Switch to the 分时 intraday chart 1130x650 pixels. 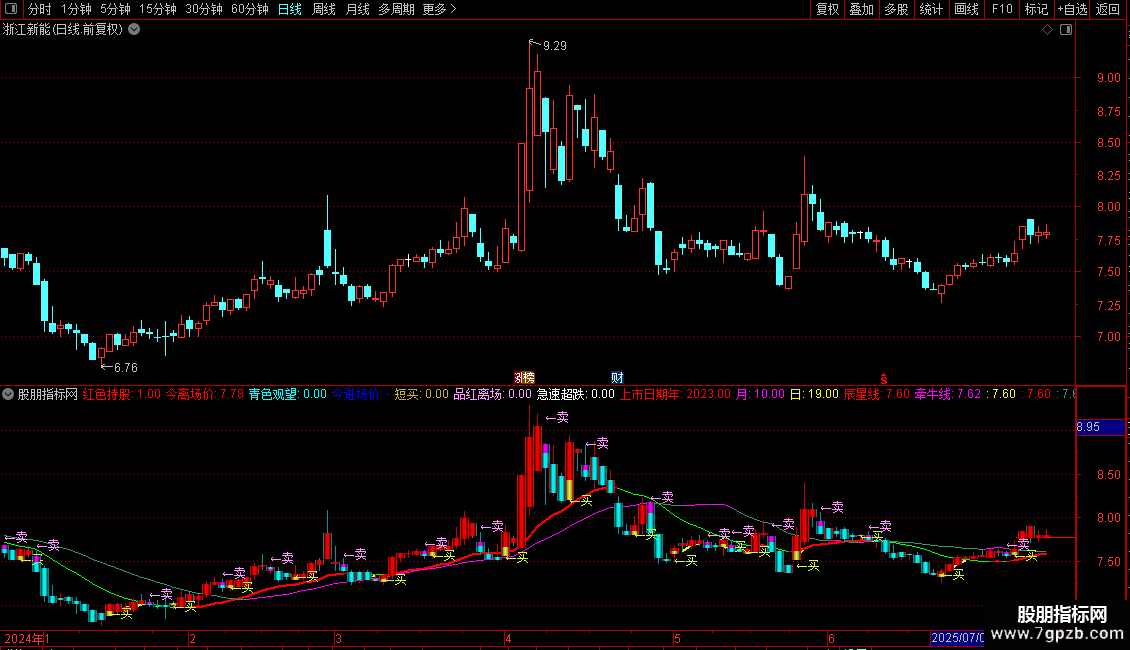pyautogui.click(x=40, y=9)
